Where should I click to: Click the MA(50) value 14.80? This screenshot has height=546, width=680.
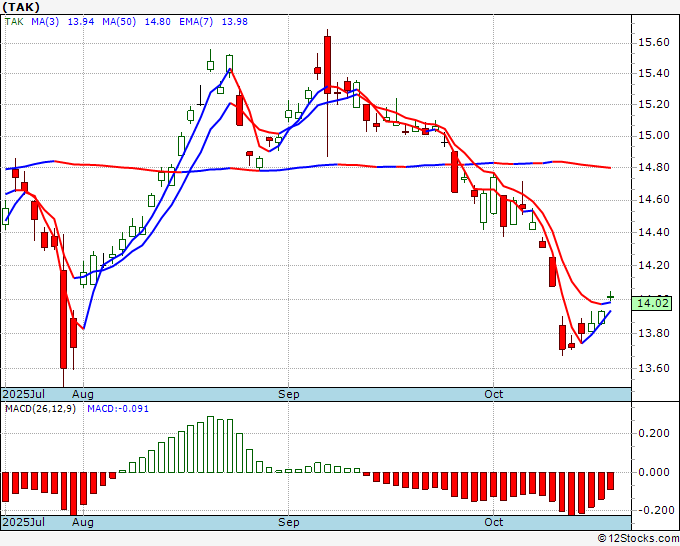(x=157, y=22)
